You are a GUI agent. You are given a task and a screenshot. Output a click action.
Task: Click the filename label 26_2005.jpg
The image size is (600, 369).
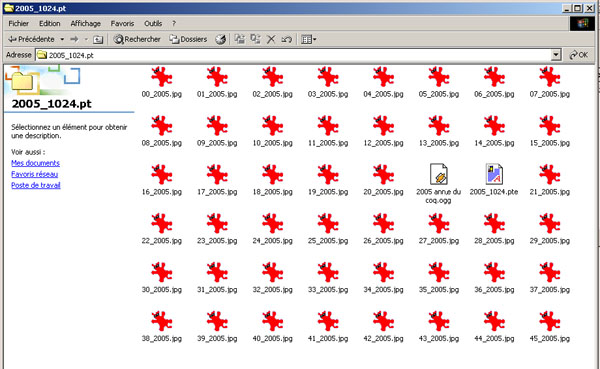[x=383, y=241]
